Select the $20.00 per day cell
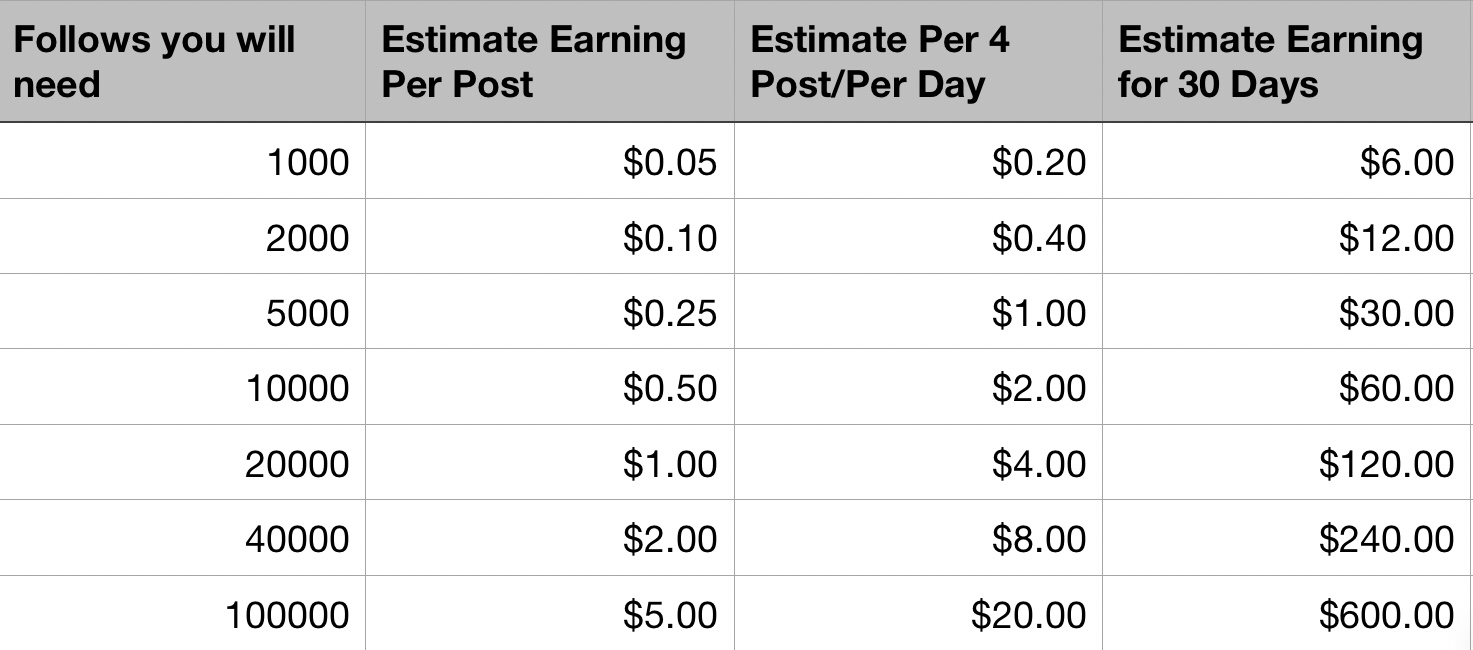Viewport: 1473px width, 650px height. pos(918,614)
